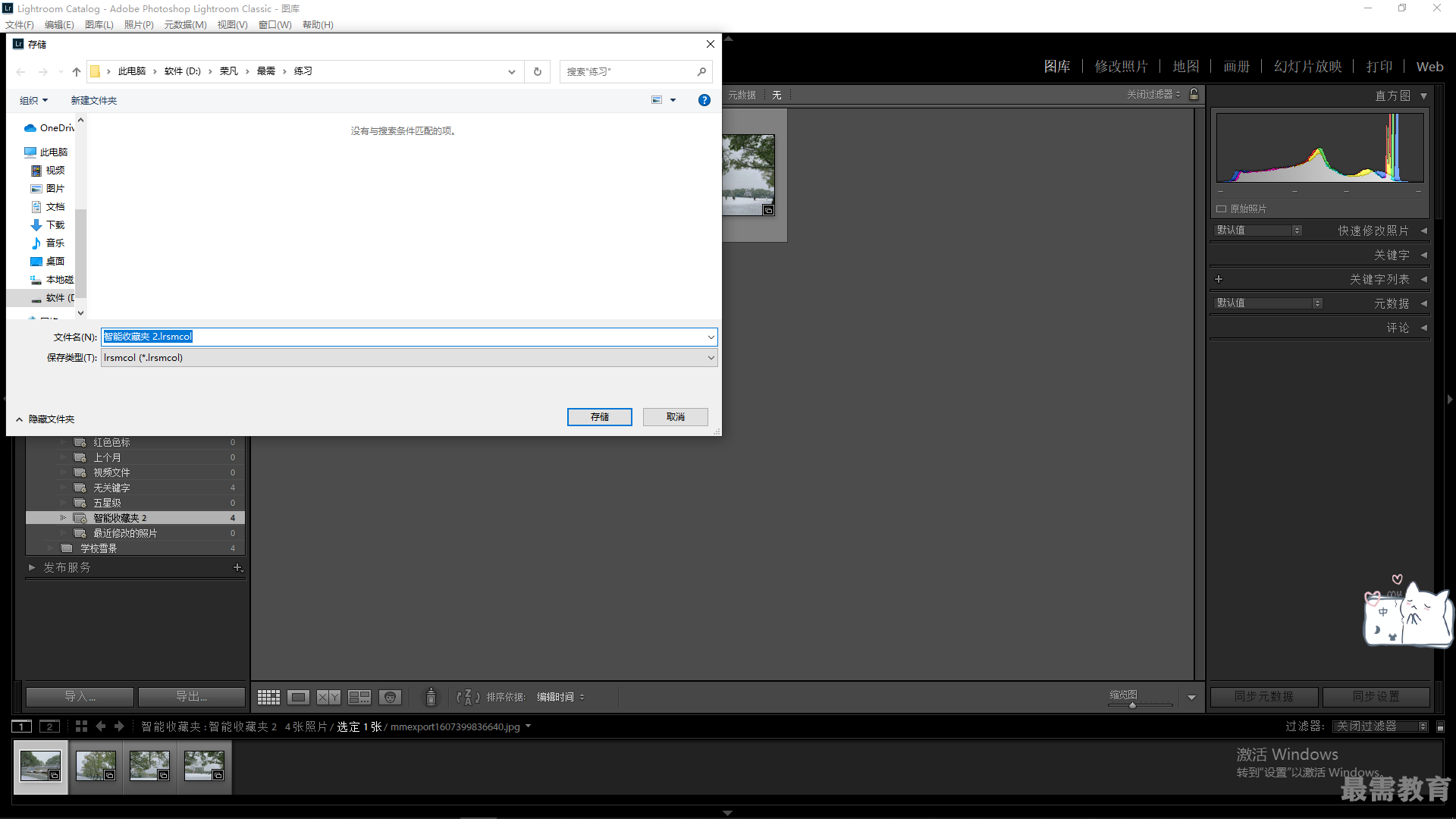Screen dimensions: 1456x819
Task: Open the sort by (编辑时间) dropdown
Action: (560, 697)
